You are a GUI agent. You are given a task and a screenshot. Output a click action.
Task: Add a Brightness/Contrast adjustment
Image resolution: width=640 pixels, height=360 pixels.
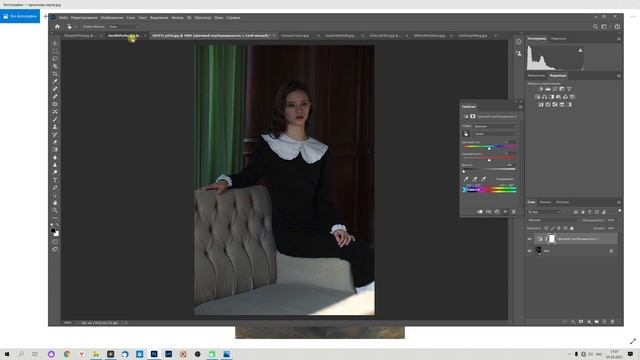pos(541,89)
